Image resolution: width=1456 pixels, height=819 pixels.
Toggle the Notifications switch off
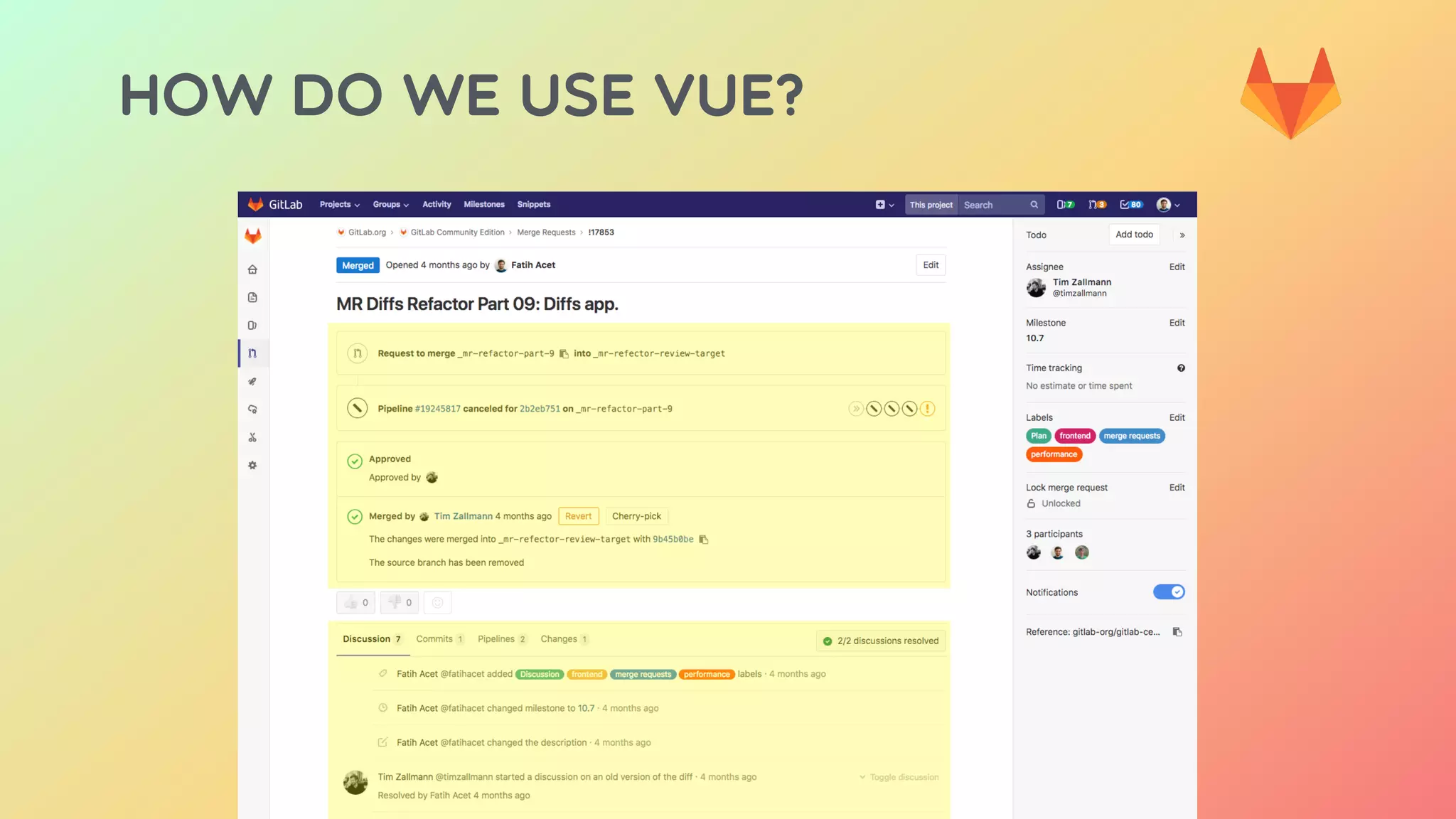coord(1169,592)
